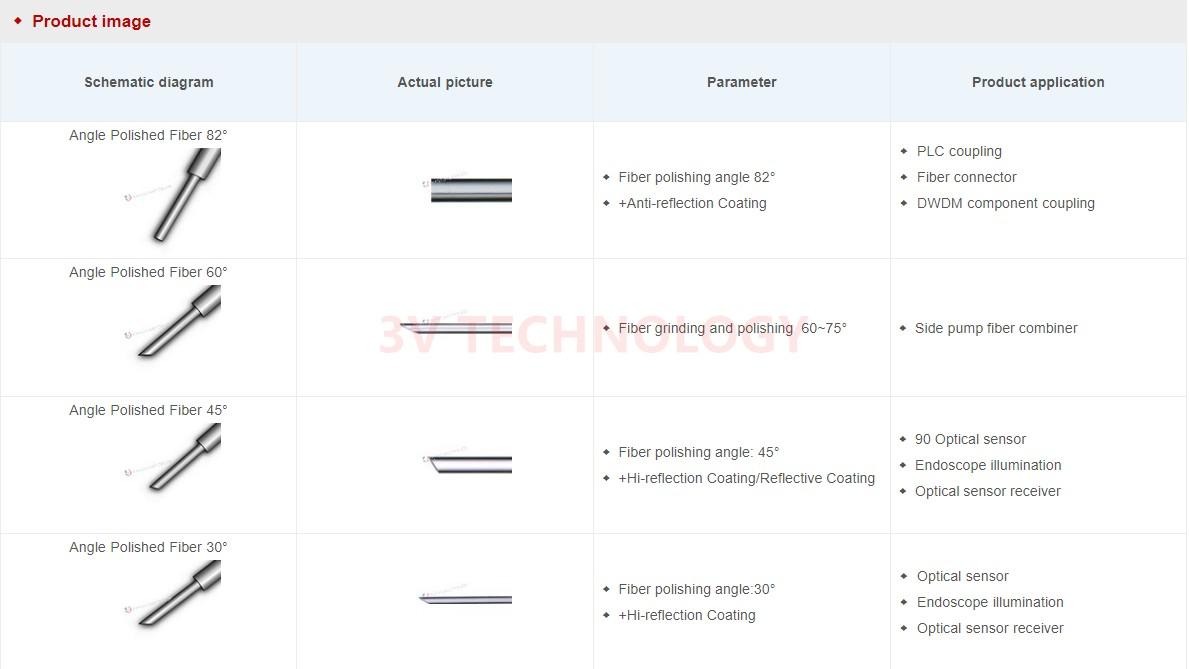Click 'Side pump fiber combiner' text
The width and height of the screenshot is (1189, 669).
(996, 328)
